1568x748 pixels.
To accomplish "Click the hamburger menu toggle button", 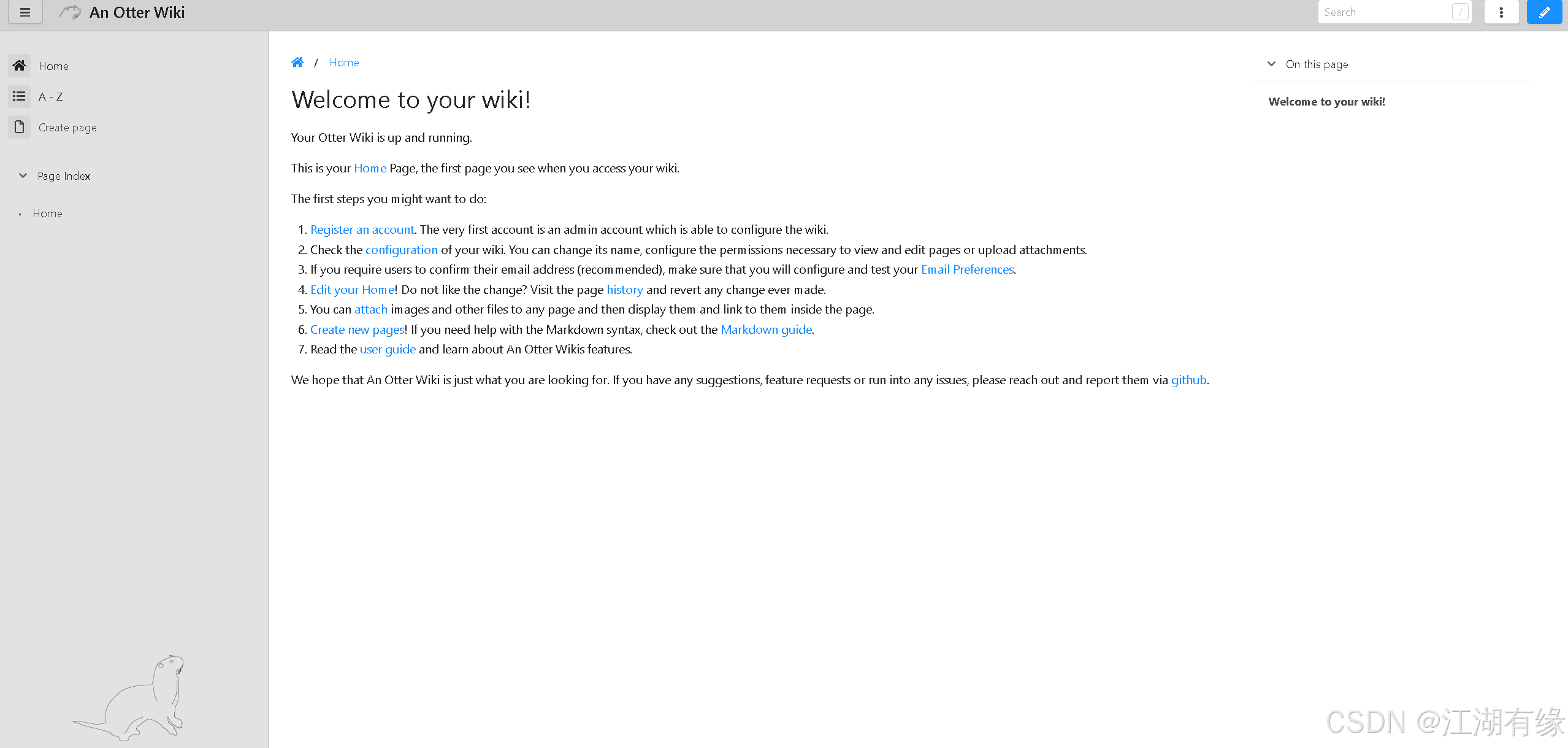I will pyautogui.click(x=25, y=12).
